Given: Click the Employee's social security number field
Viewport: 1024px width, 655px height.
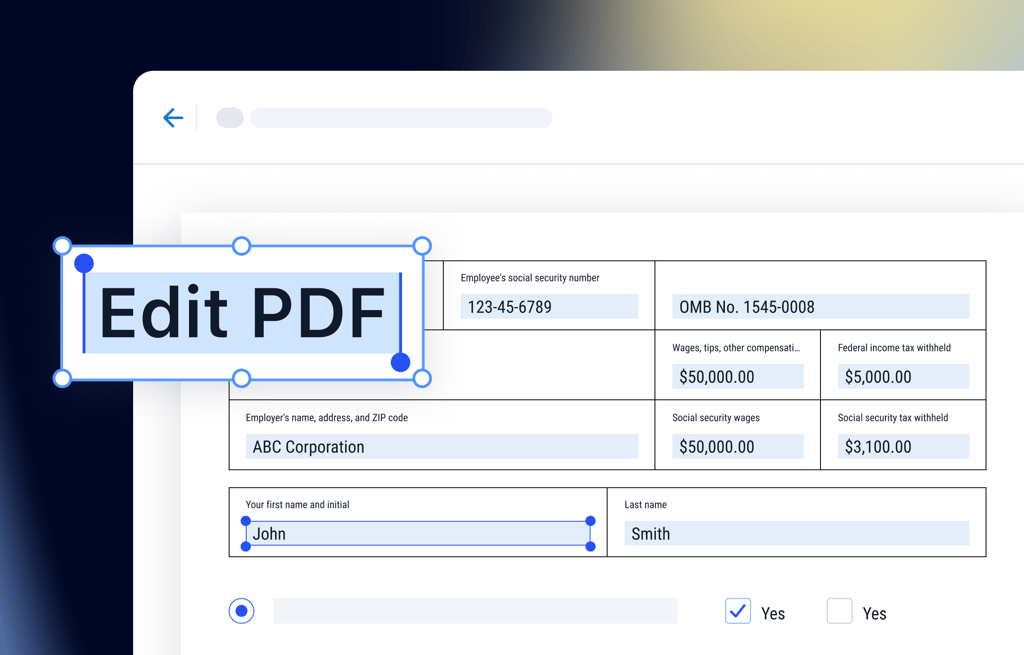Looking at the screenshot, I should point(548,307).
